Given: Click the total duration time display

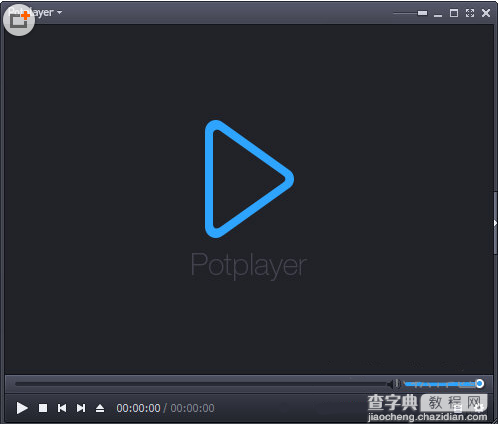Looking at the screenshot, I should (192, 408).
